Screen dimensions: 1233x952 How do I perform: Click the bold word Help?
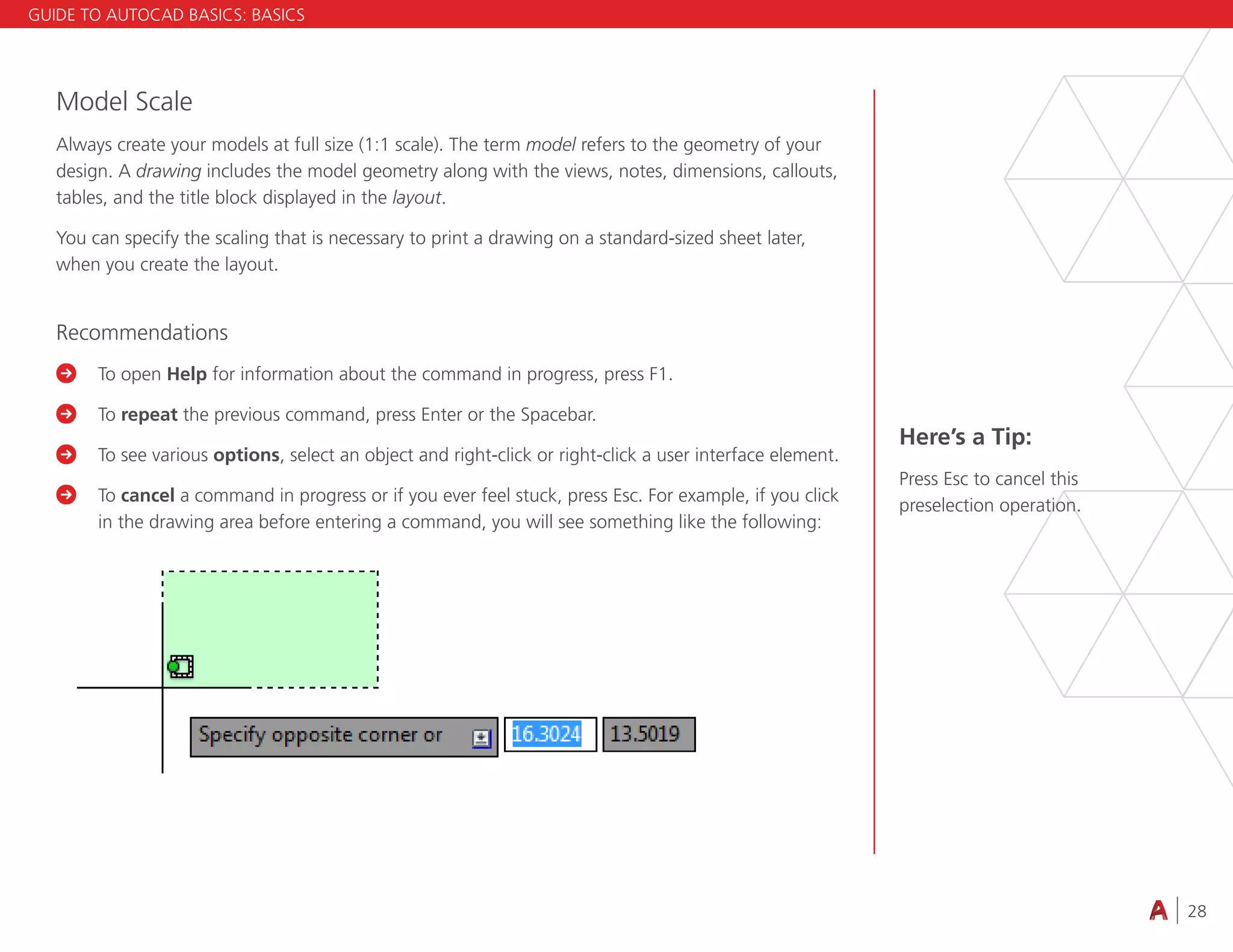point(187,374)
